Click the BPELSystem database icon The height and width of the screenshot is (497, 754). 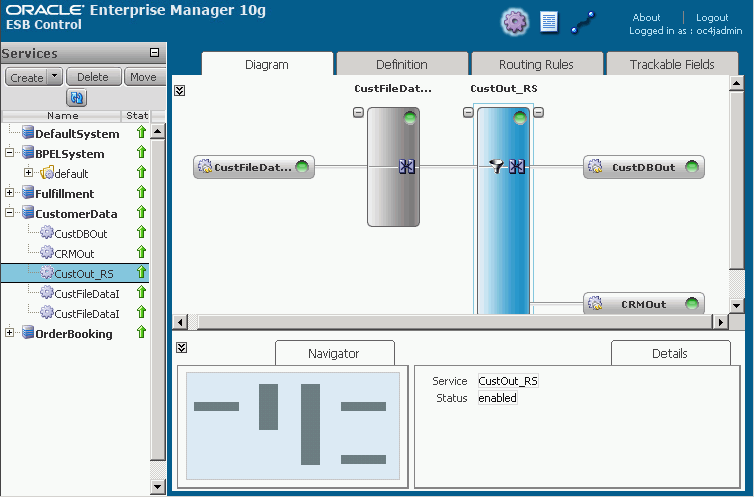tap(28, 152)
